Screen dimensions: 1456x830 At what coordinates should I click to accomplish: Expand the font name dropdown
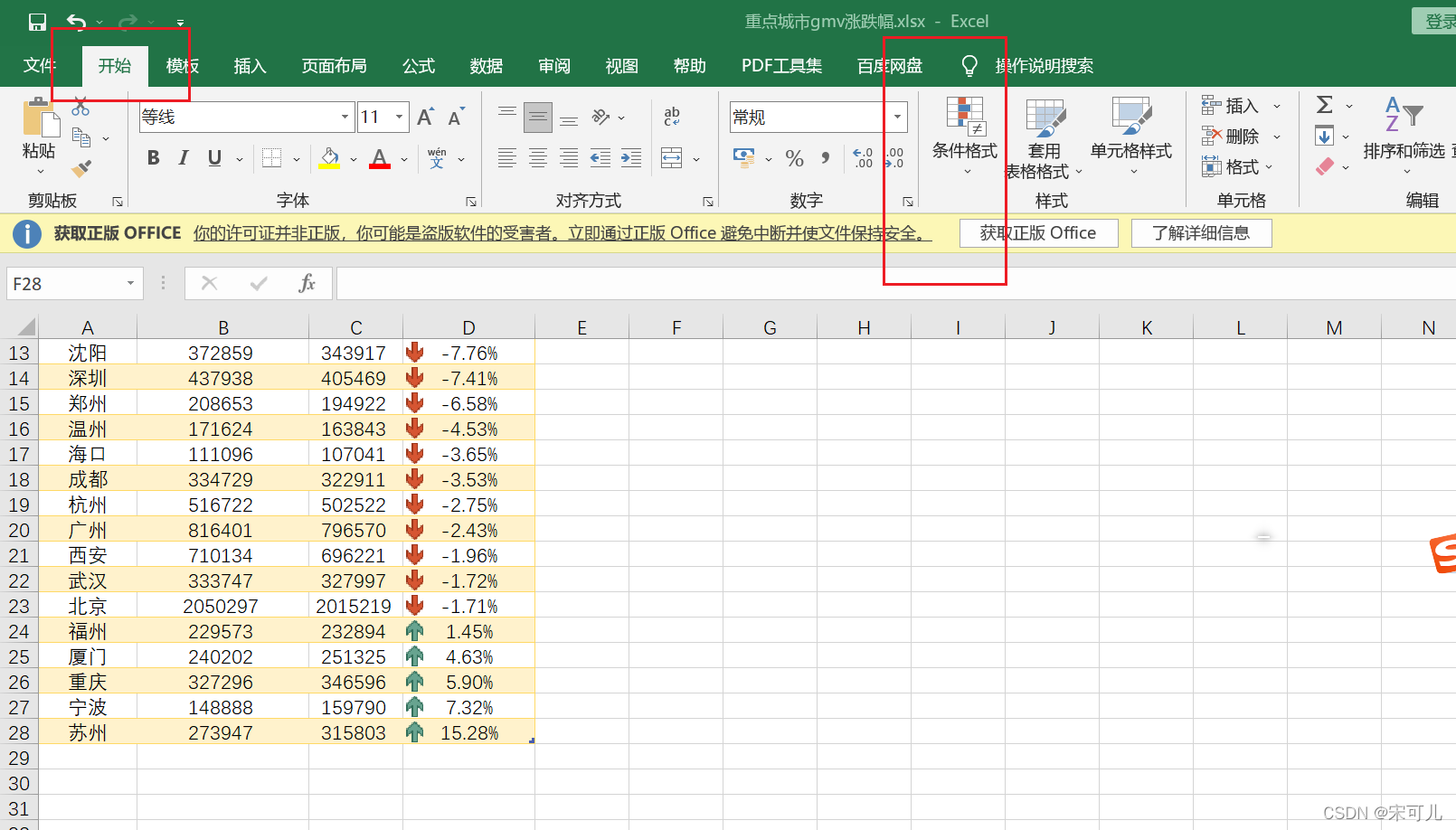point(345,117)
